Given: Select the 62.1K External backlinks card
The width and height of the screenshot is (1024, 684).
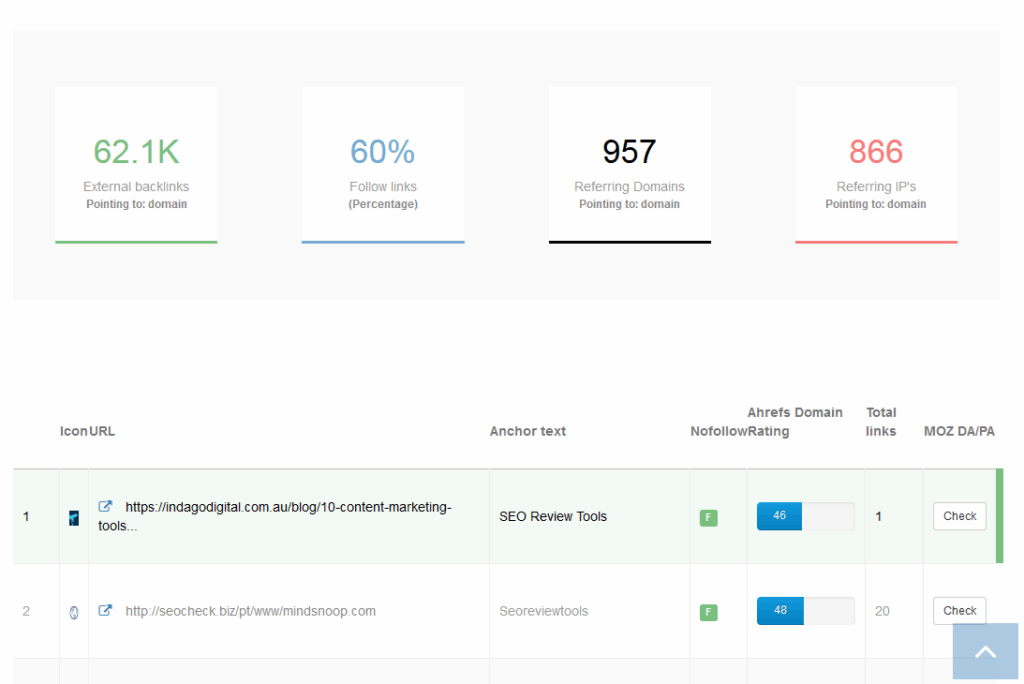Looking at the screenshot, I should point(136,165).
